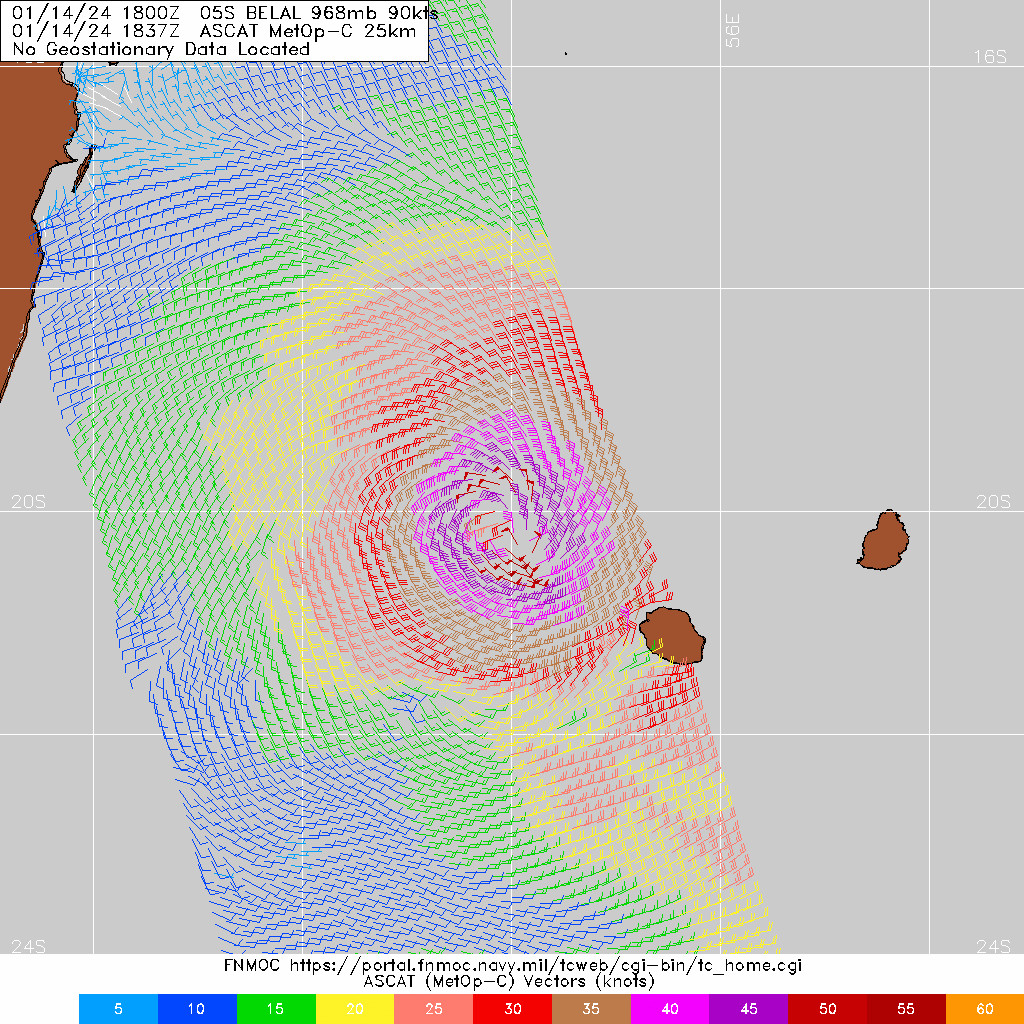Select the 45 knots purple swatch
1024x1024 pixels.
pos(749,1008)
